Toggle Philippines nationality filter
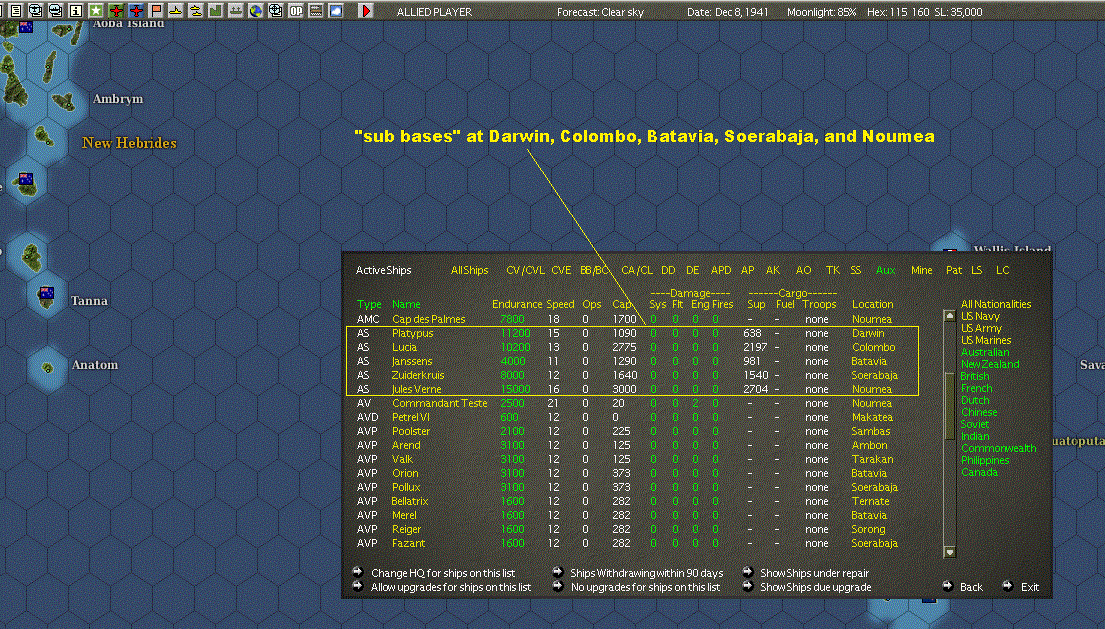Viewport: 1105px width, 629px height. tap(985, 460)
